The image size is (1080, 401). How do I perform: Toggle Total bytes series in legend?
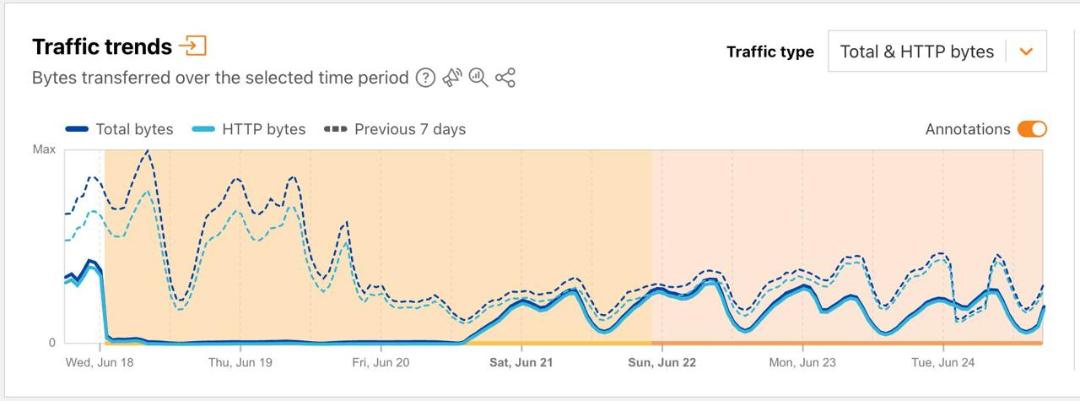click(x=119, y=129)
